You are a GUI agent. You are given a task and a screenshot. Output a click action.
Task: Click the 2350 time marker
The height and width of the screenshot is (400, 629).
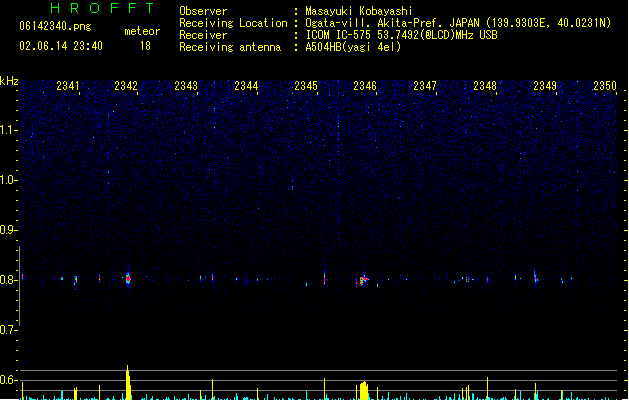pos(605,86)
